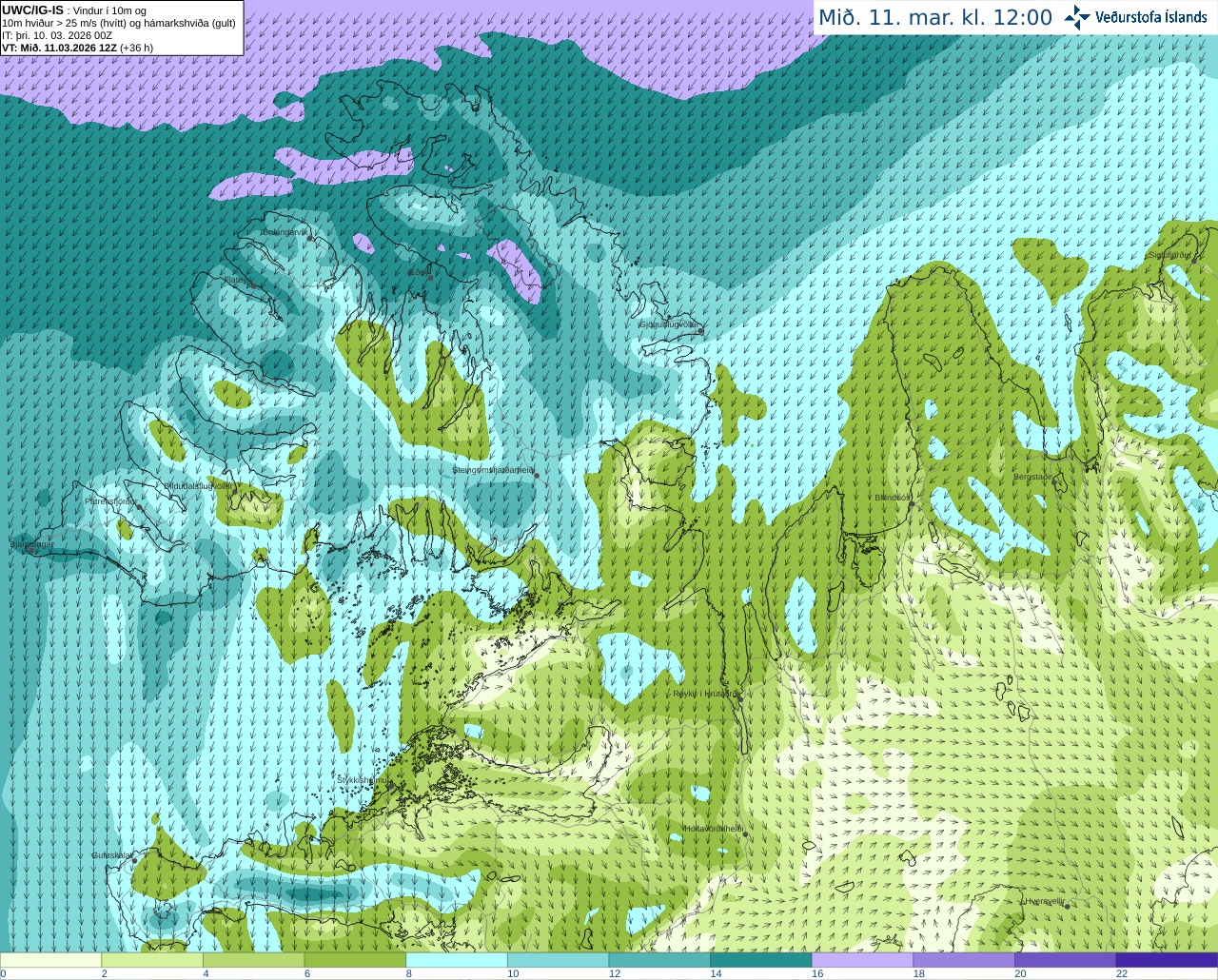Click the 8-10 m/s legend swatch
Image resolution: width=1218 pixels, height=980 pixels.
tap(457, 960)
